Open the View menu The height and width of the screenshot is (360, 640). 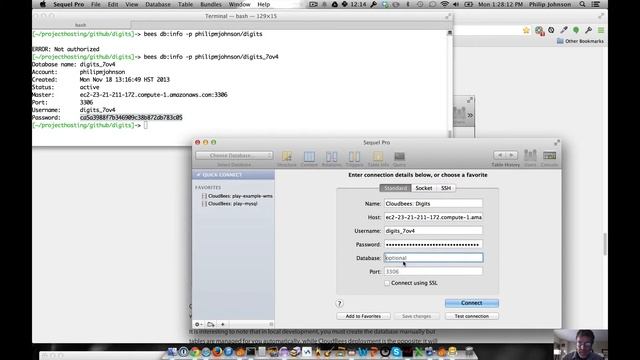[x=131, y=4]
